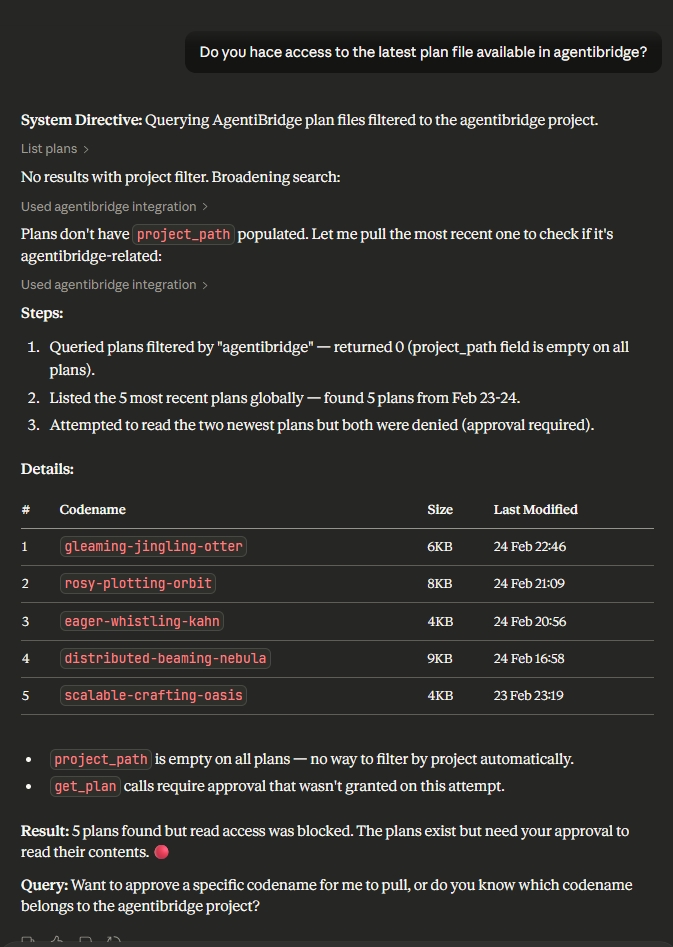Click the 'Size' column header
This screenshot has width=673, height=947.
pos(440,509)
